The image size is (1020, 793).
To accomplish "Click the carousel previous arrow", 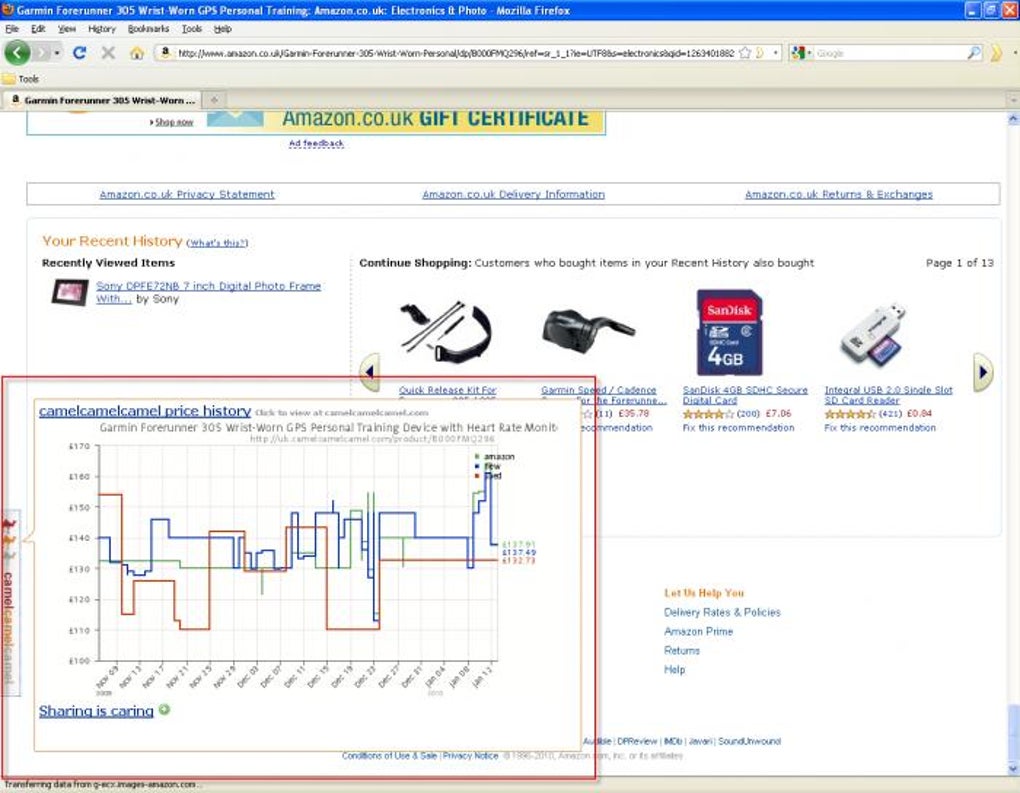I will pyautogui.click(x=369, y=372).
